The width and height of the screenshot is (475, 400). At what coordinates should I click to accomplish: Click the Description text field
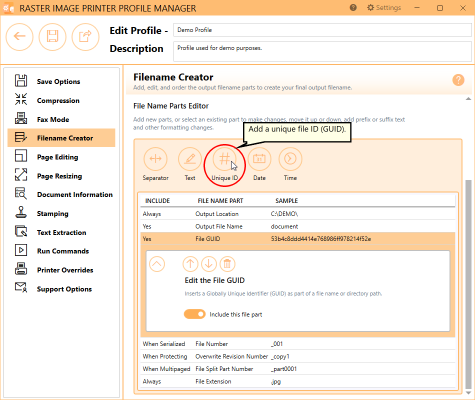pyautogui.click(x=322, y=51)
